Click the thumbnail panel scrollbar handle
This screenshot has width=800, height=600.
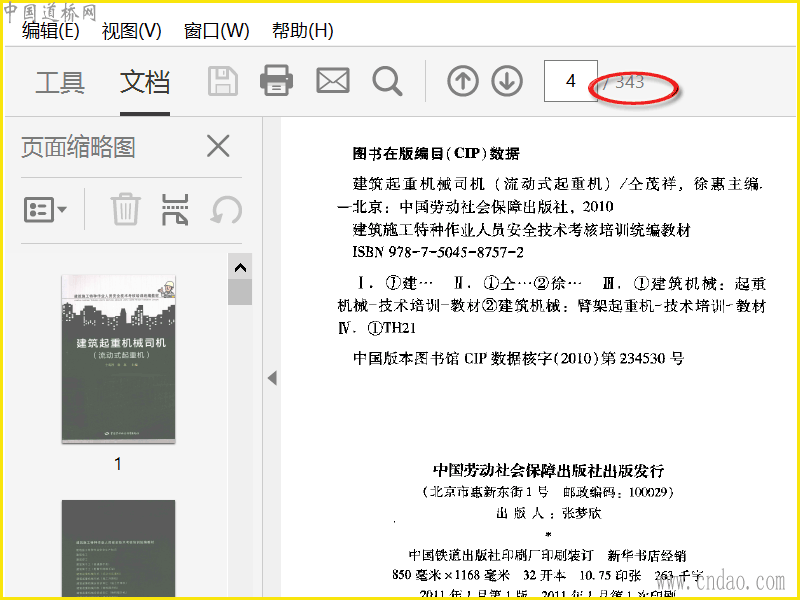pyautogui.click(x=240, y=292)
